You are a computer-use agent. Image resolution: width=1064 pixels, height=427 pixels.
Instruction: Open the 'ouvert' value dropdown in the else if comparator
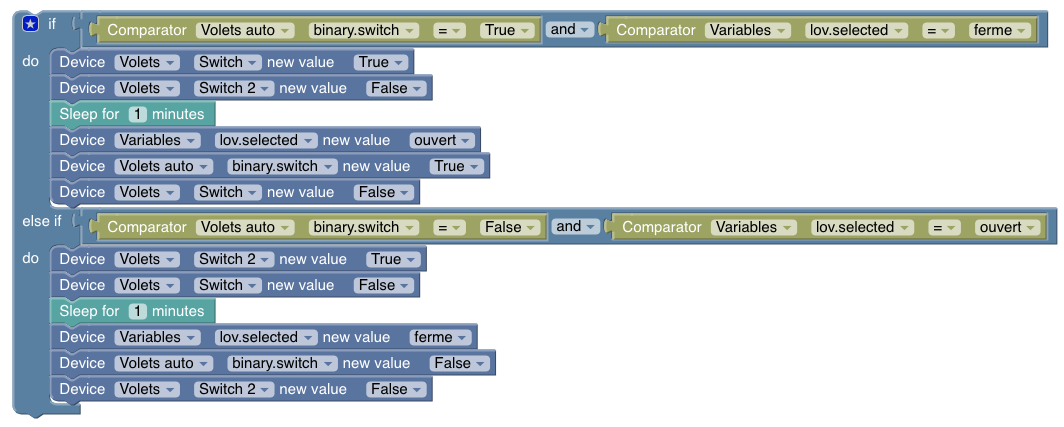[1006, 227]
